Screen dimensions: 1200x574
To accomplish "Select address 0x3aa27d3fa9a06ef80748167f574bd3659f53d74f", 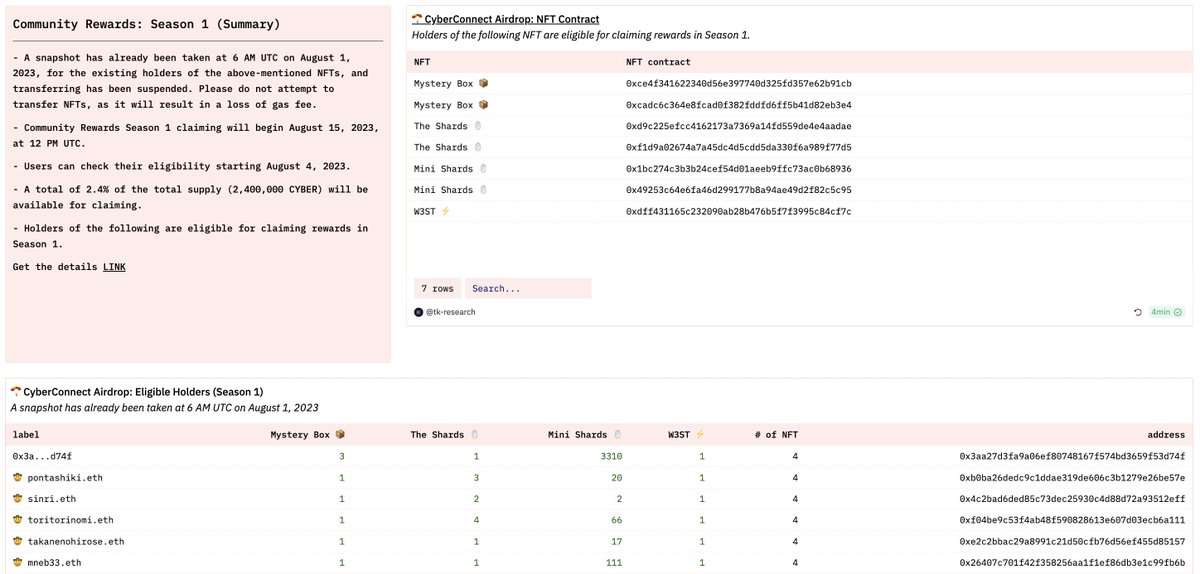I will [x=1072, y=456].
